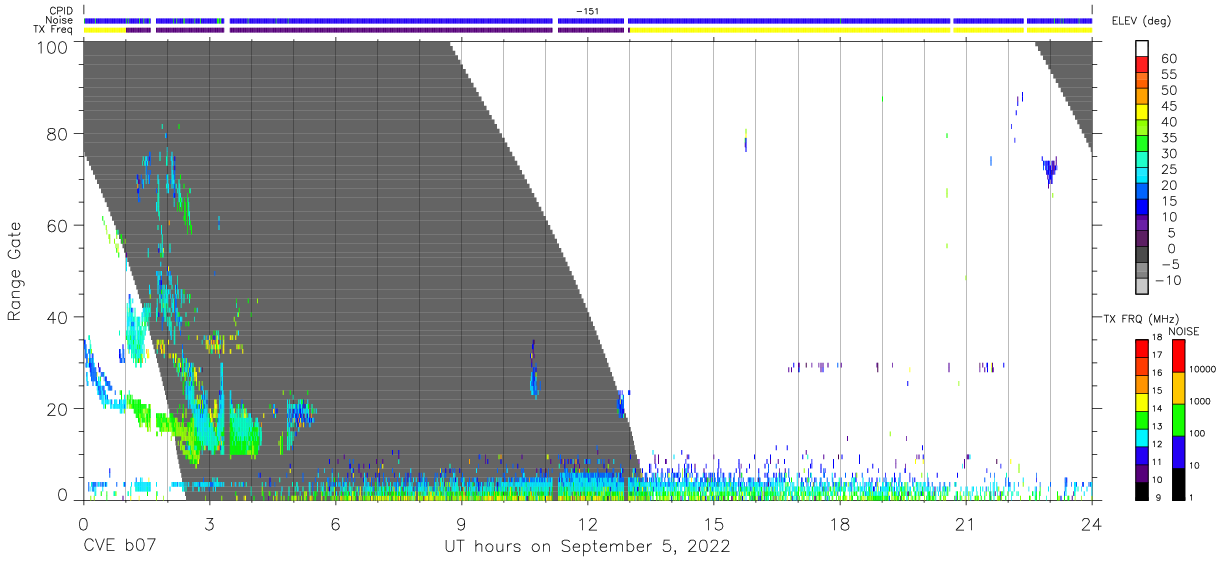Click the blue scatter cluster near hour 23
Viewport: 1228px width, 567px height.
[x=1049, y=170]
